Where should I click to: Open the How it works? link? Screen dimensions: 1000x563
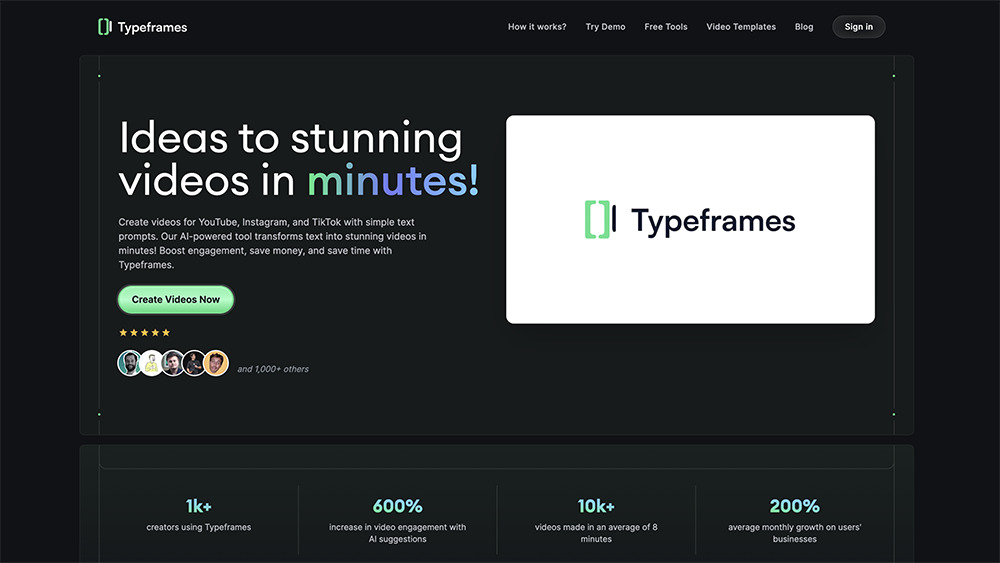pos(537,27)
